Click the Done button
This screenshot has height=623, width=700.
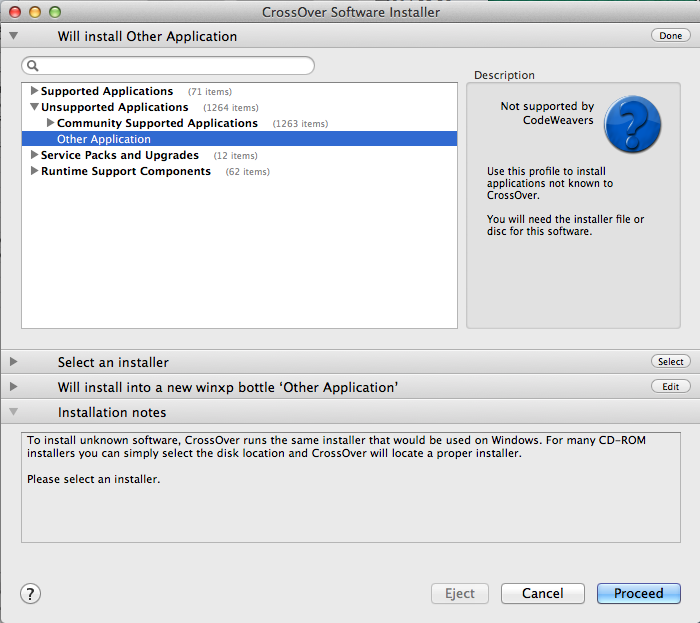click(671, 36)
